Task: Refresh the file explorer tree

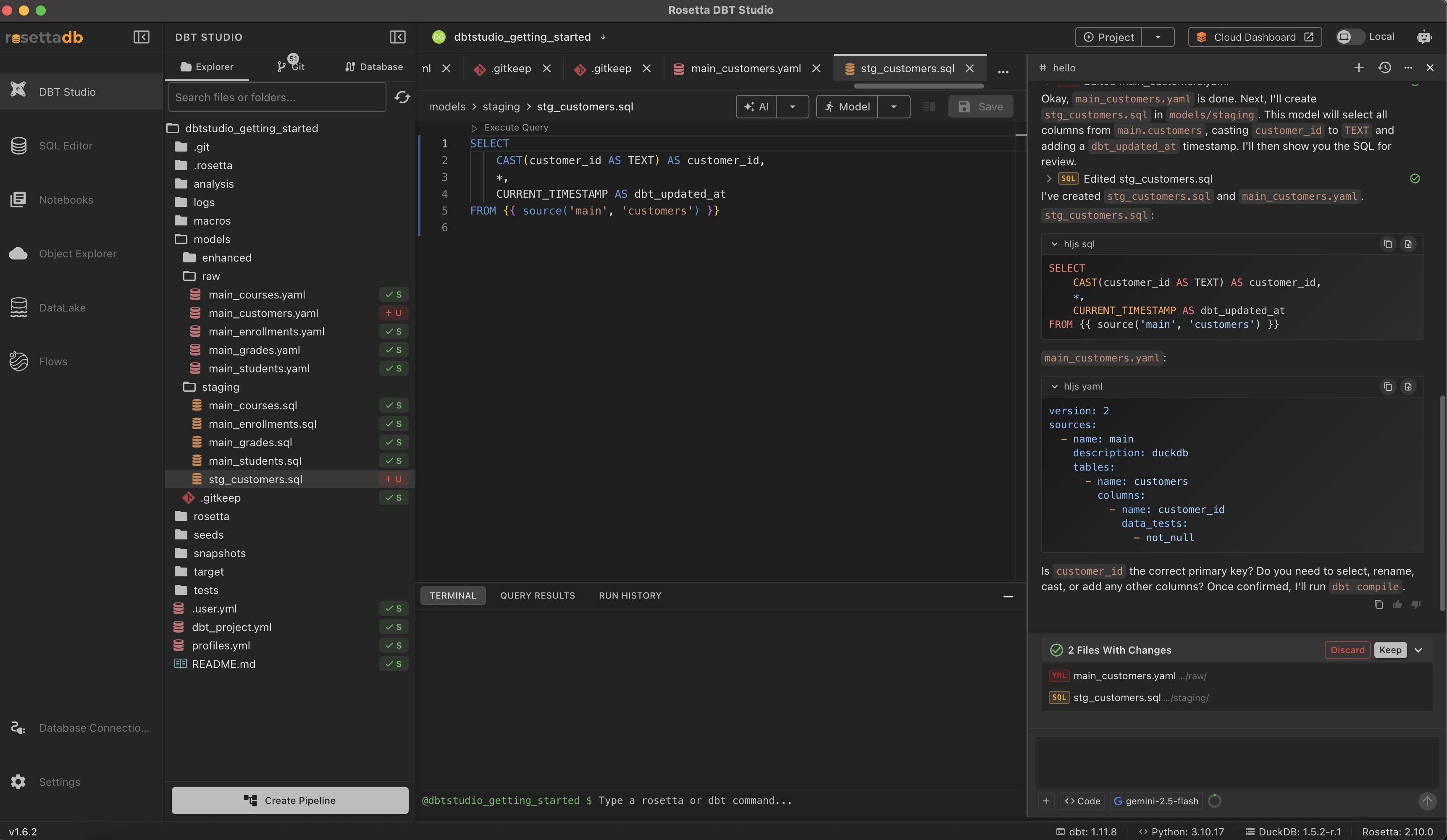Action: tap(402, 97)
